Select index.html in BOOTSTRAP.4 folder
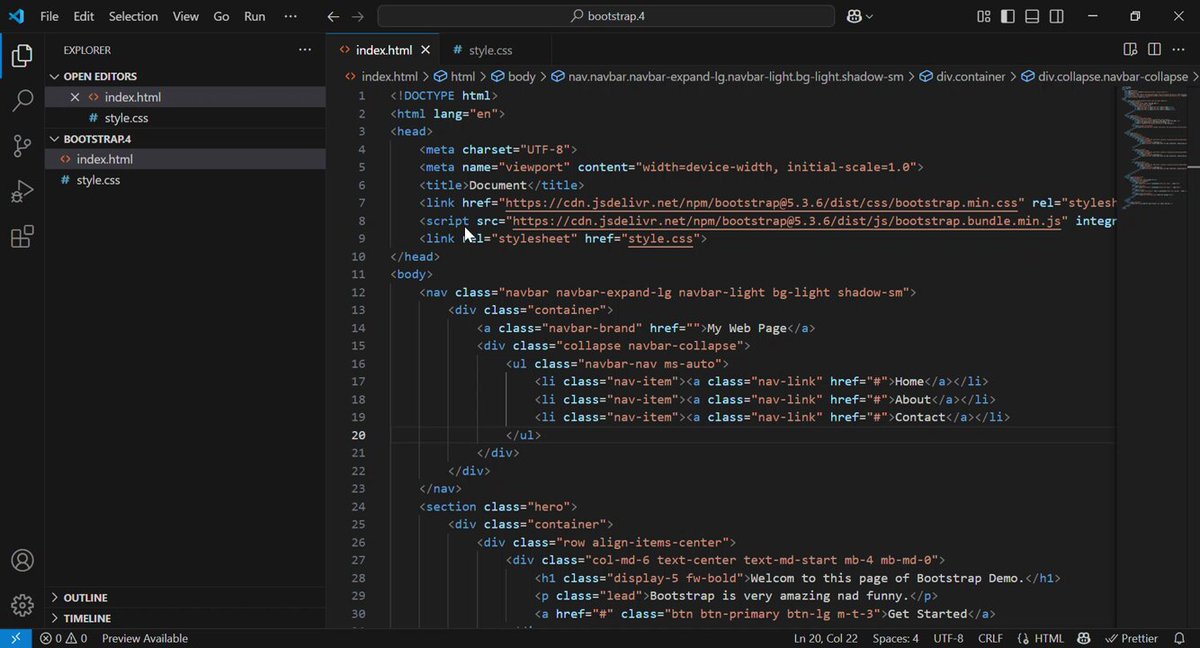 click(x=185, y=159)
